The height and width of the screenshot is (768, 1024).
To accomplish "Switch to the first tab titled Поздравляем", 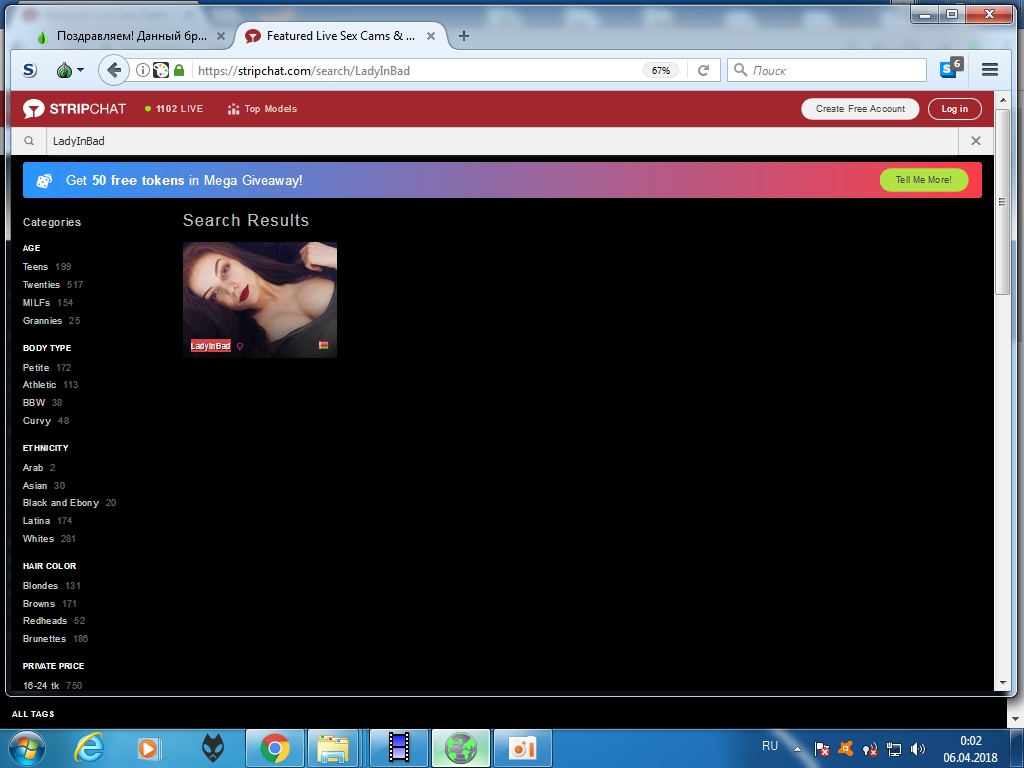I will tap(121, 36).
